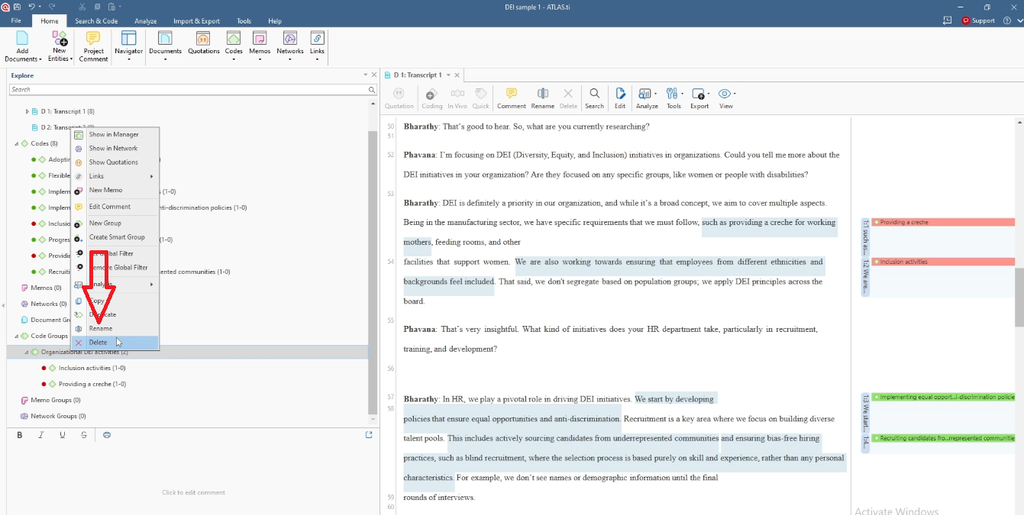Select New Memo in the context menu

(115, 190)
